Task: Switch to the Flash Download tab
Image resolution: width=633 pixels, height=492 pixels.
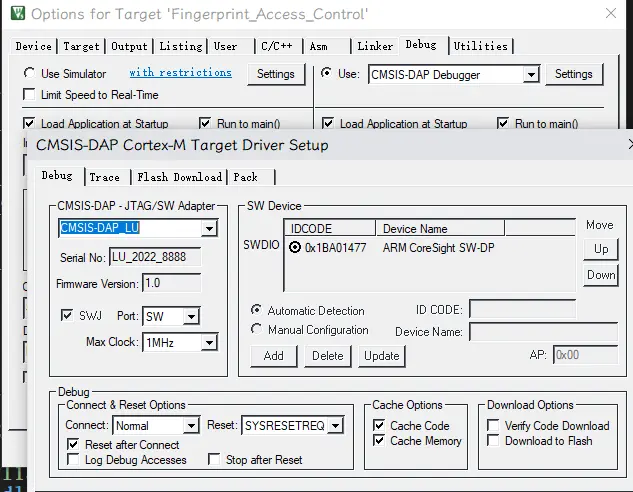Action: coord(179,177)
